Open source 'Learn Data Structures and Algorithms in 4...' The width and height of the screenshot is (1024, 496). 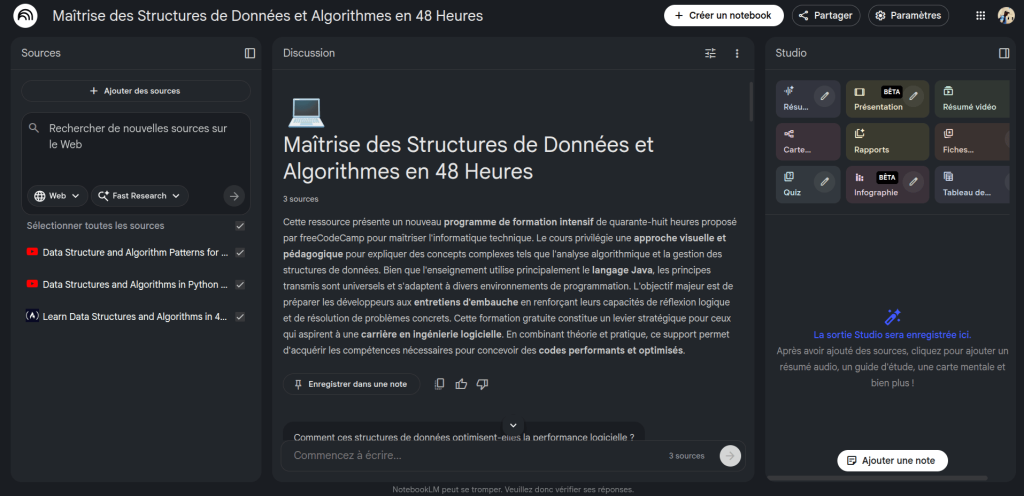coord(135,317)
